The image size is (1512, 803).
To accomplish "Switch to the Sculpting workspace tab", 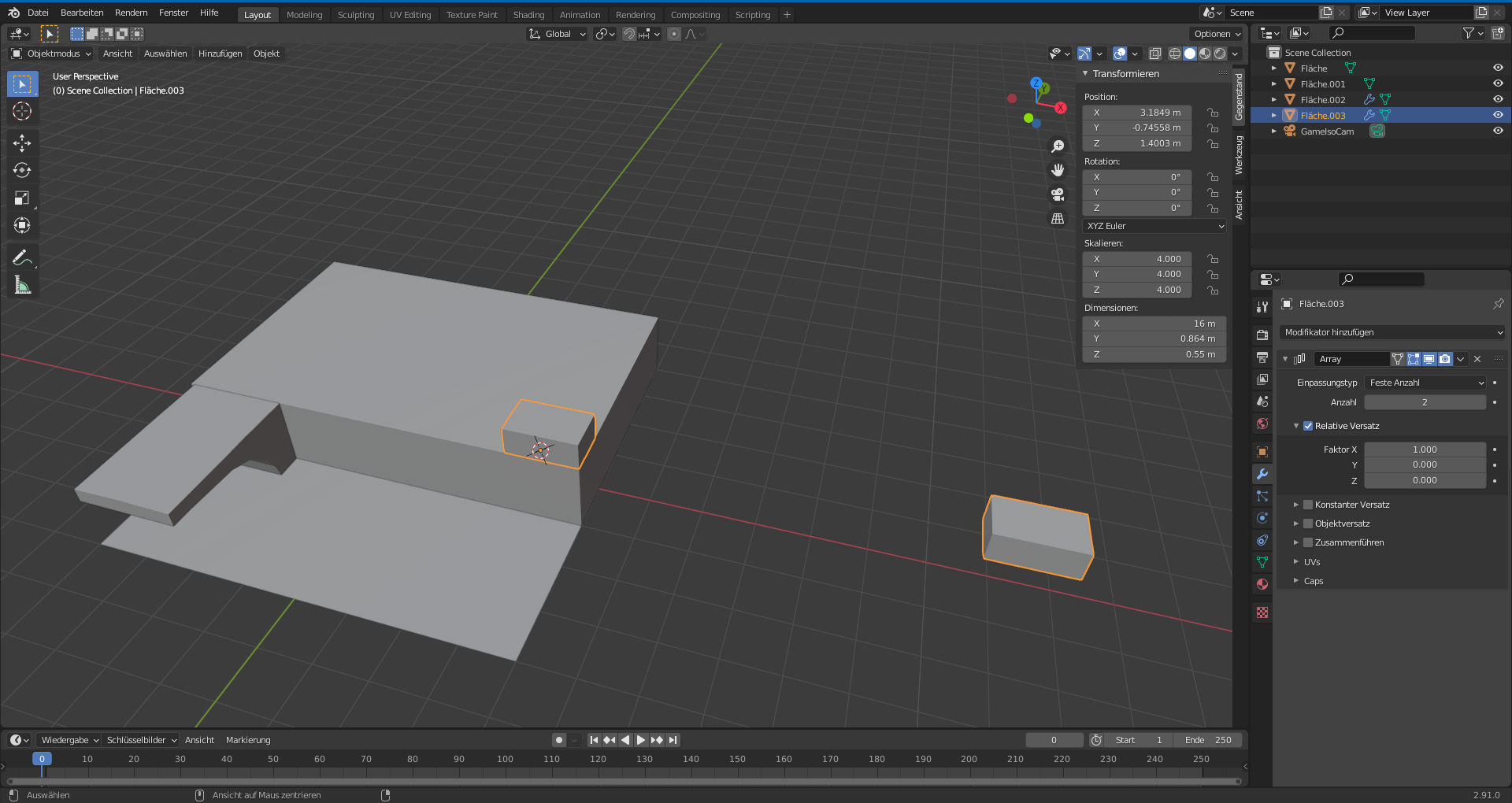I will coord(356,14).
